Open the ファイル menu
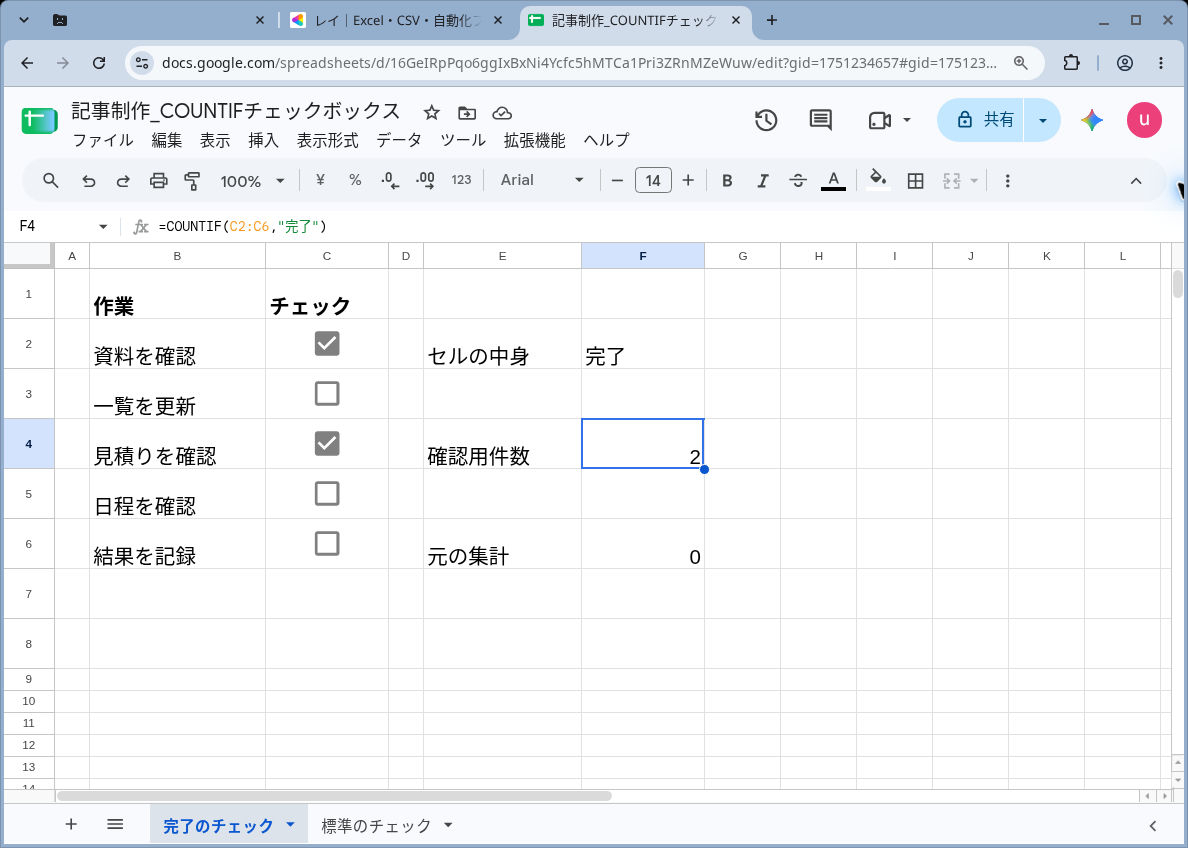 [x=102, y=140]
